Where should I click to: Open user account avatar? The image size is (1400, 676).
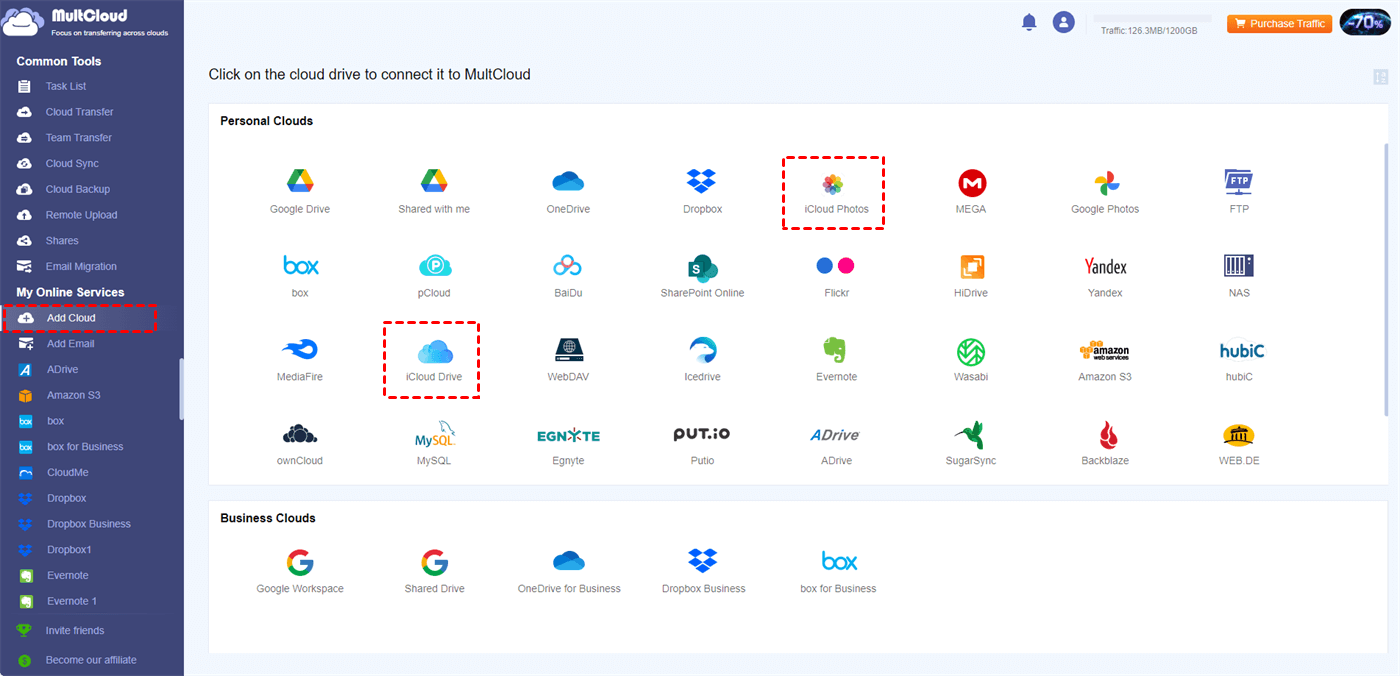[1063, 23]
